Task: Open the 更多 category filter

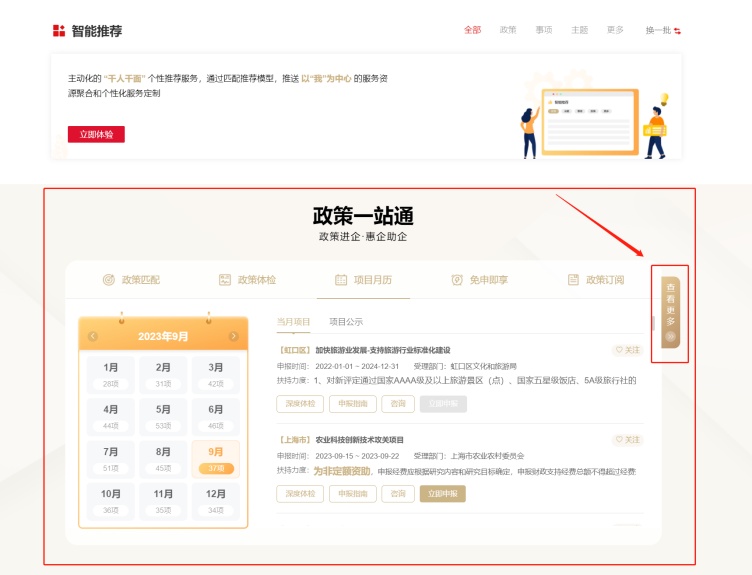Action: 615,30
